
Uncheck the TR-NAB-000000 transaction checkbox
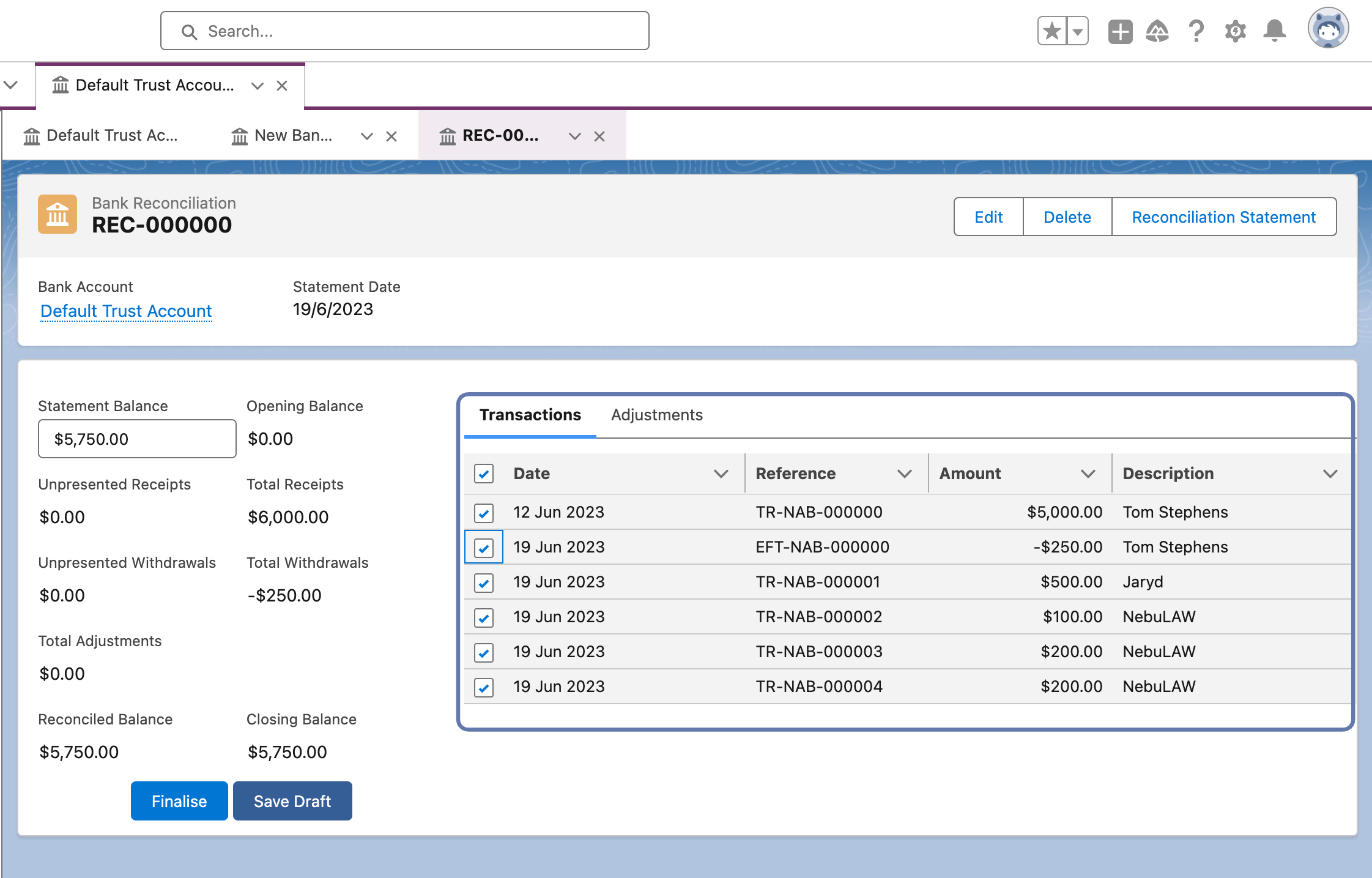pyautogui.click(x=484, y=513)
